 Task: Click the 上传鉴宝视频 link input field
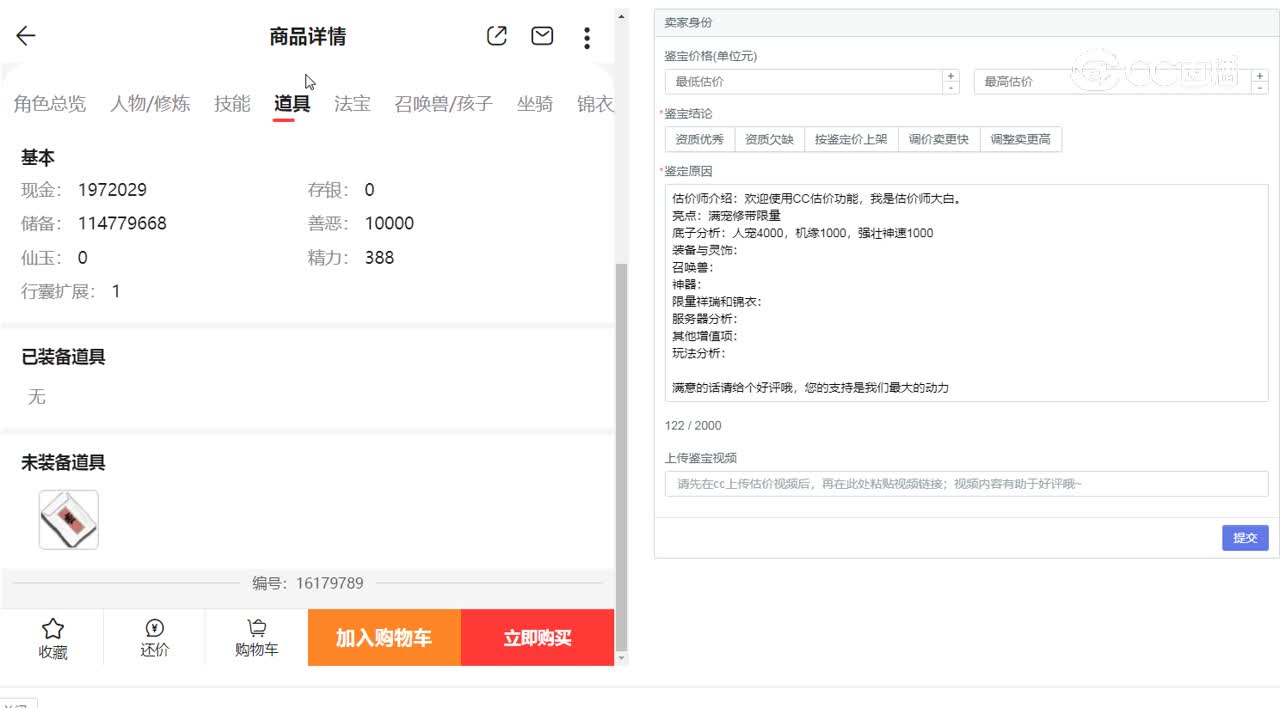(x=966, y=484)
